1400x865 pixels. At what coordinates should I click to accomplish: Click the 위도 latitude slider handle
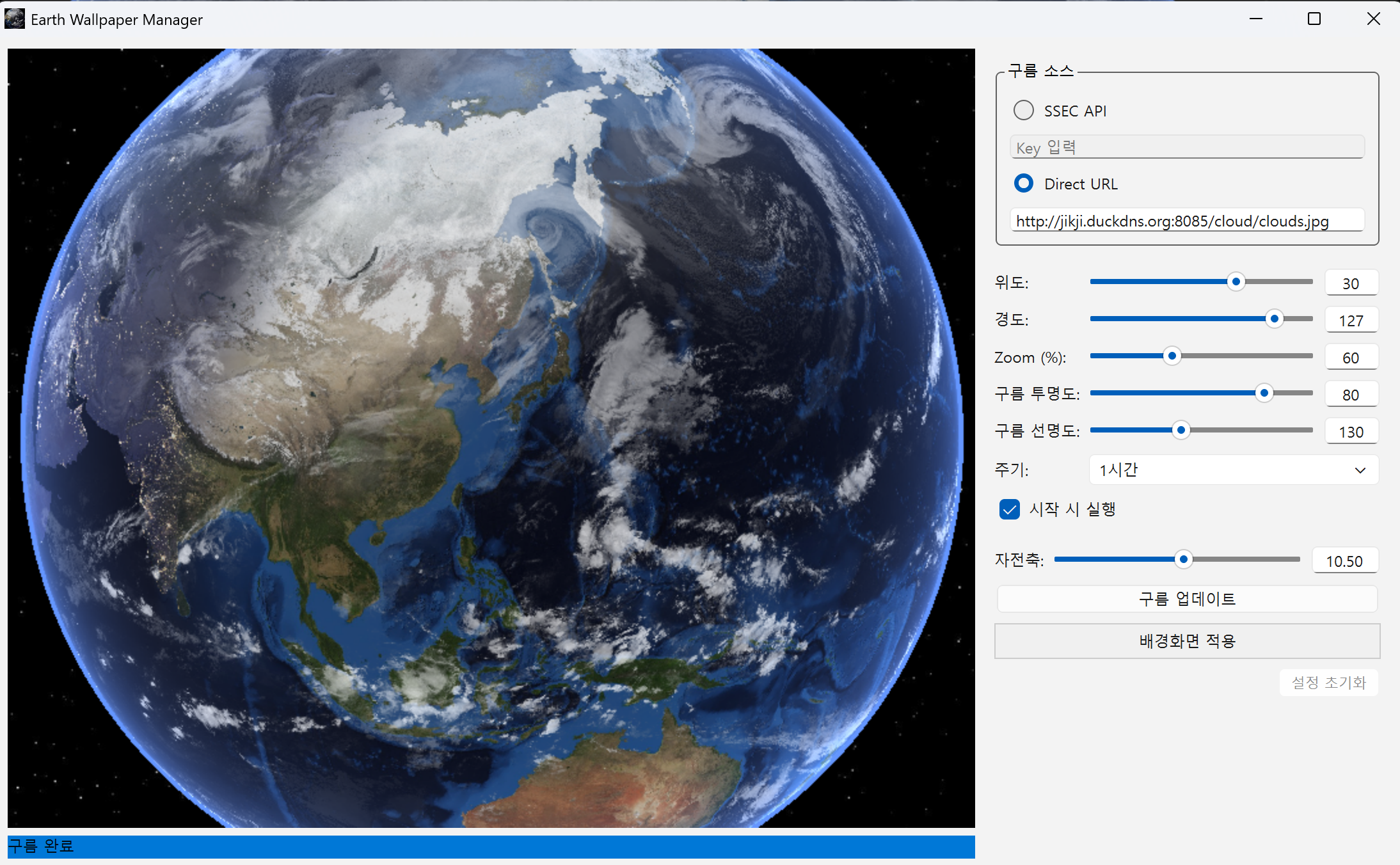1236,282
